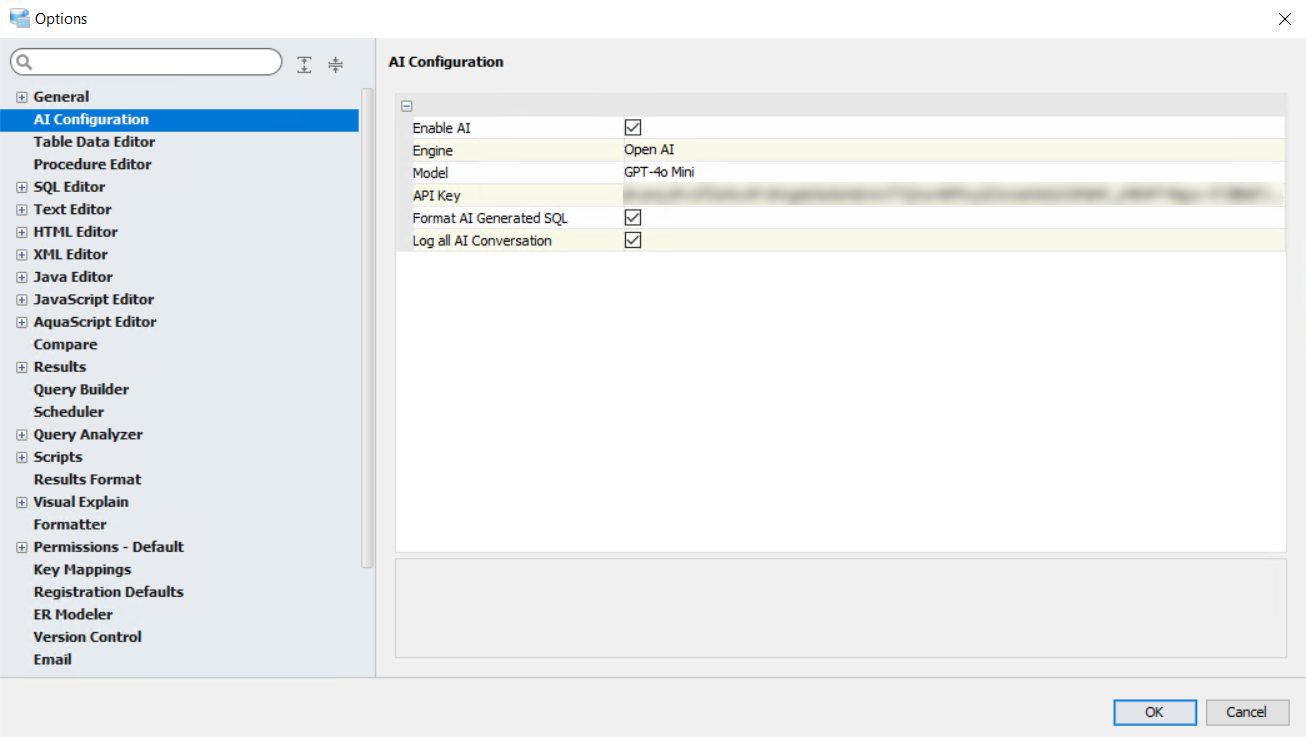Select the HTML Editor category label
This screenshot has width=1306, height=737.
click(75, 232)
